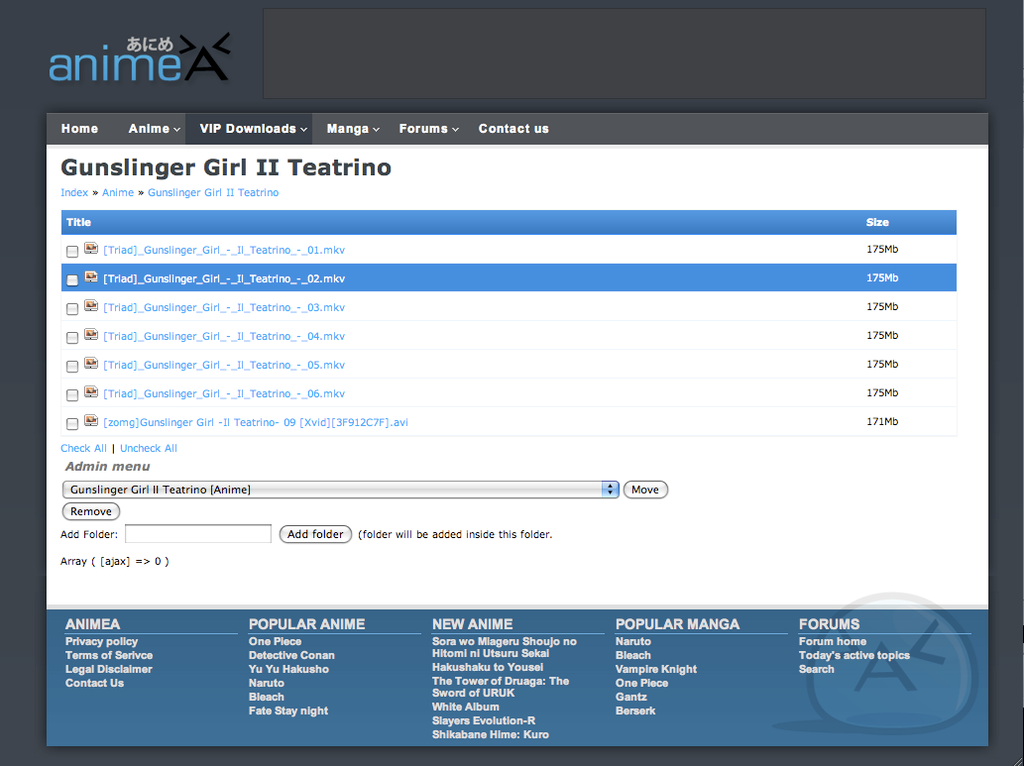Click video file icon for episode 03

pyautogui.click(x=91, y=307)
